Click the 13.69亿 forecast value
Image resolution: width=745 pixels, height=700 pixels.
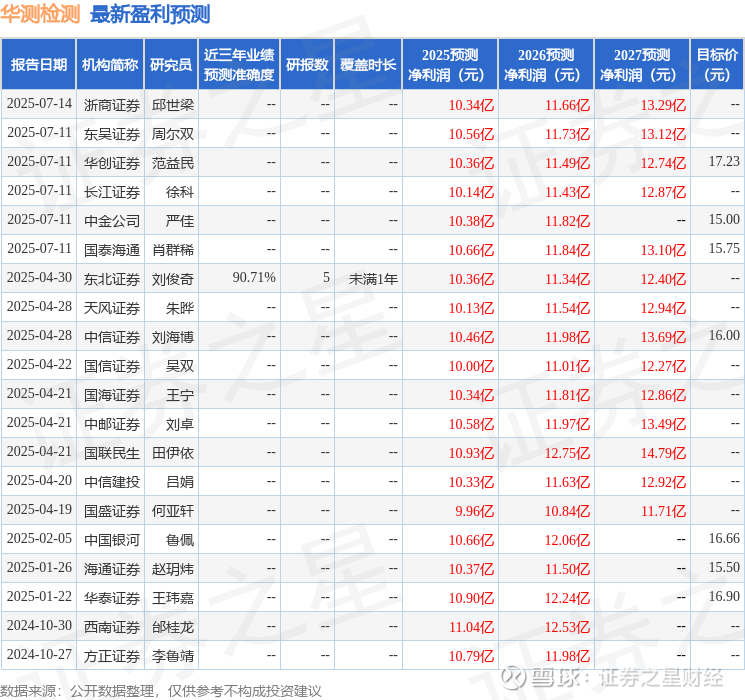[x=663, y=337]
